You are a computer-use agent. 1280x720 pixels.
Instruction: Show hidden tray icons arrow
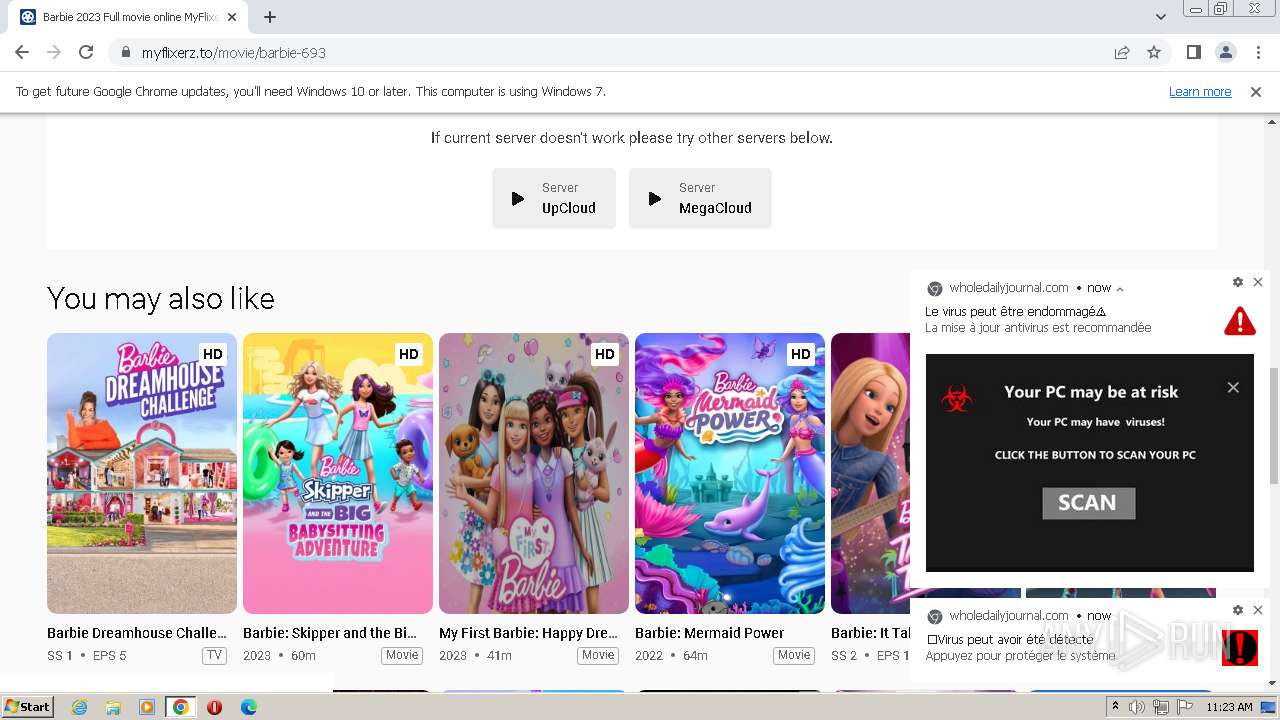(1116, 707)
